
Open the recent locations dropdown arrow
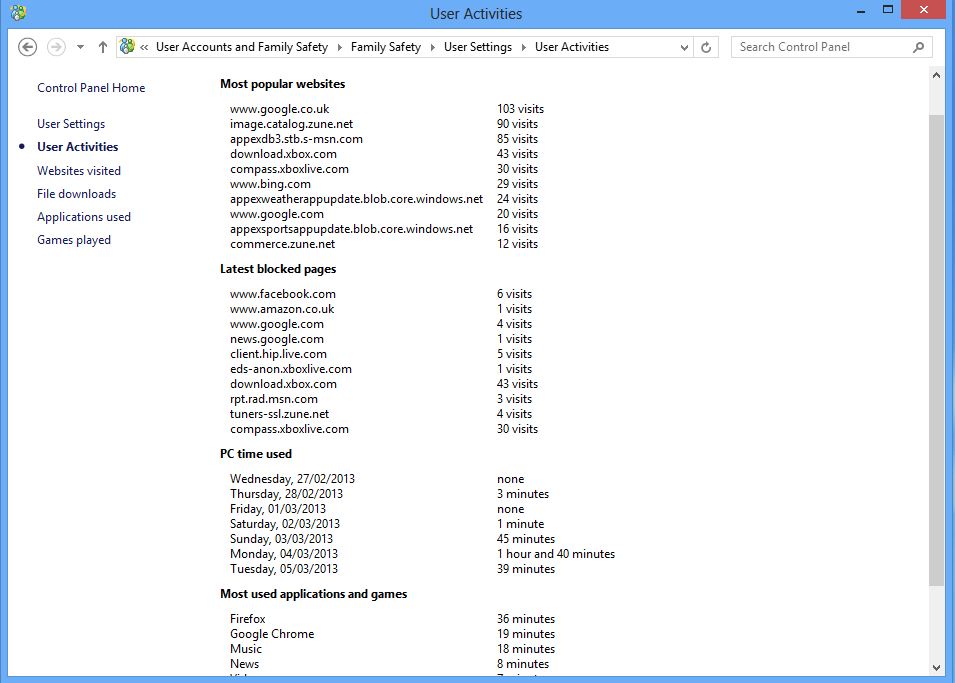click(80, 47)
